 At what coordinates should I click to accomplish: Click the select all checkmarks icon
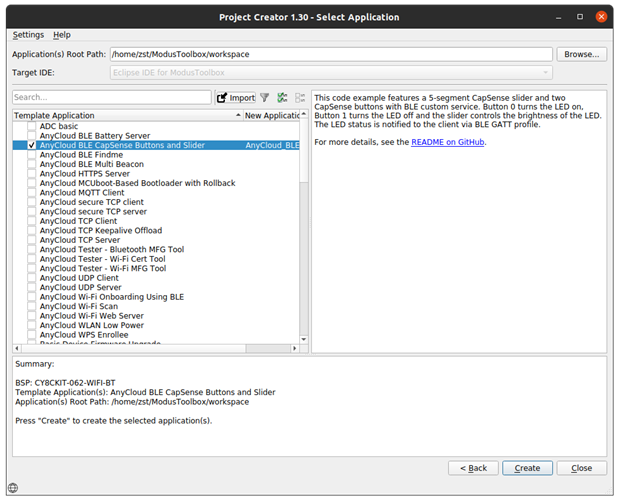pyautogui.click(x=282, y=98)
